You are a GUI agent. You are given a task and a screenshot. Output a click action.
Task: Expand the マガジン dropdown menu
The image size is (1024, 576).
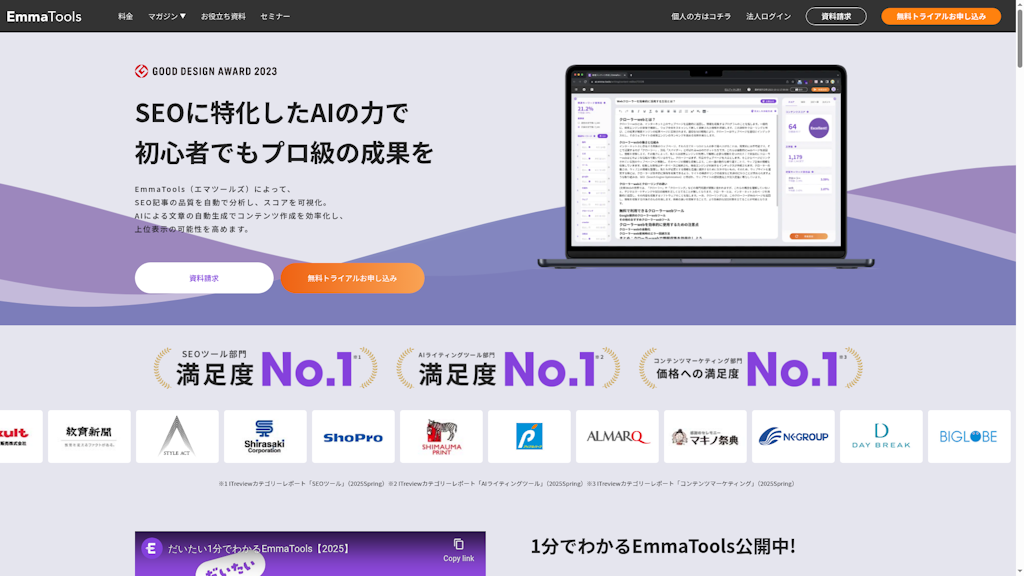[167, 16]
